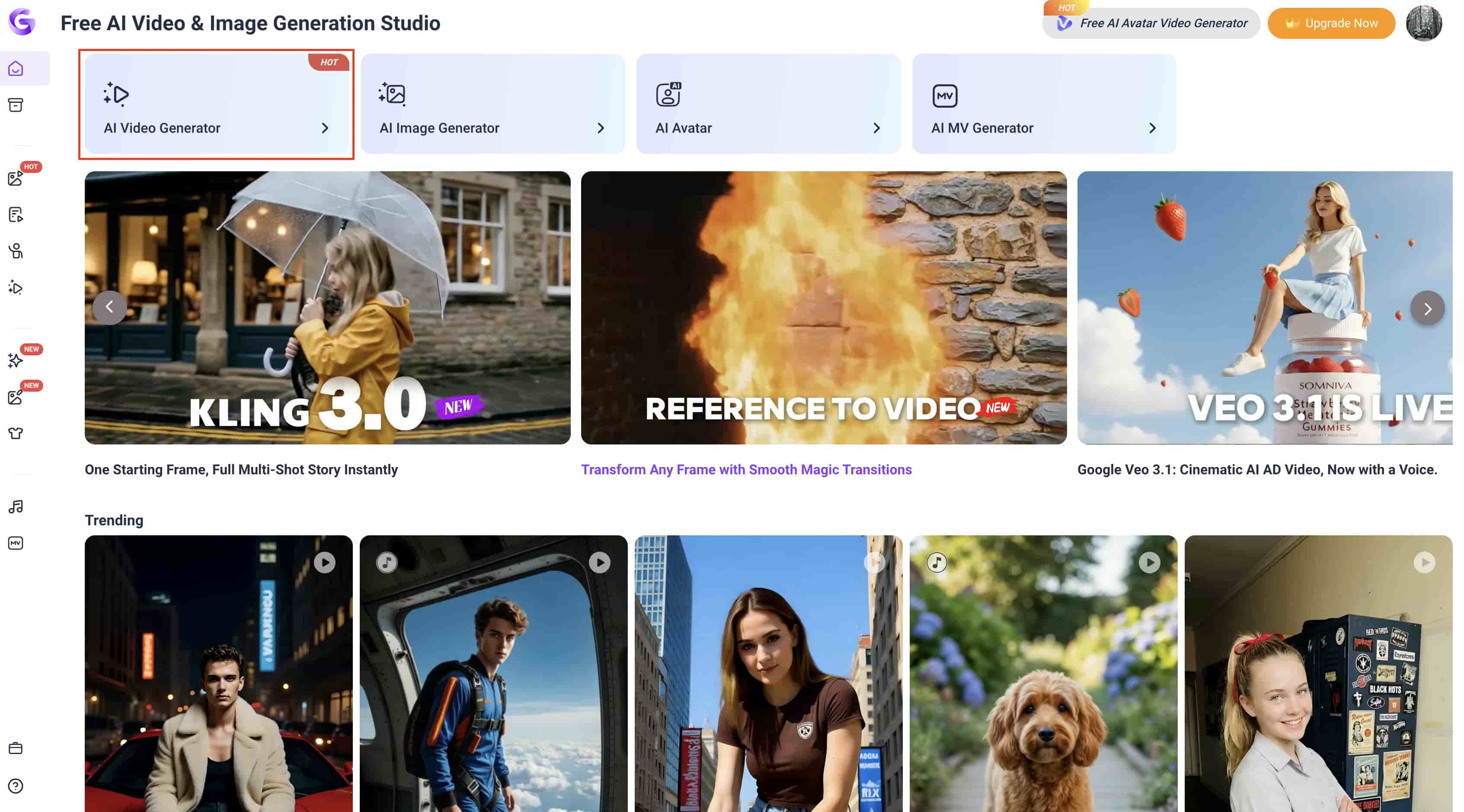
Task: Click the music note icon on the dog video
Action: point(937,563)
